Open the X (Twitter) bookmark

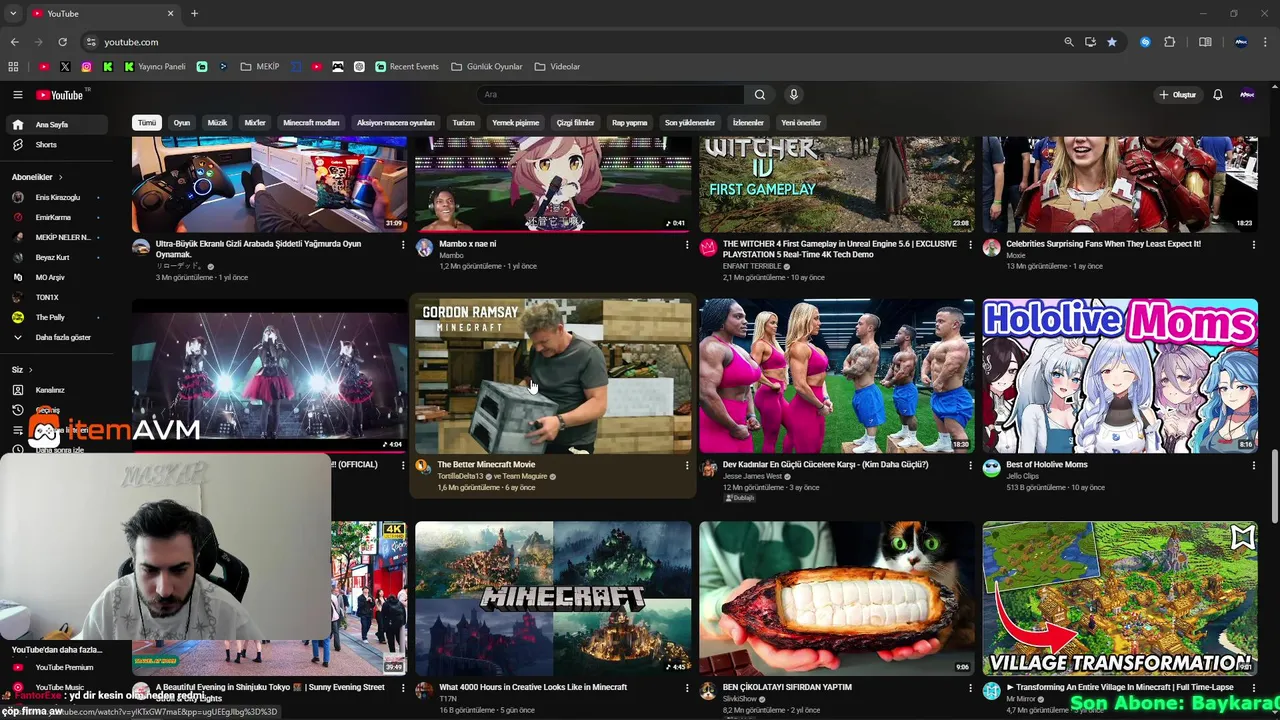click(65, 67)
